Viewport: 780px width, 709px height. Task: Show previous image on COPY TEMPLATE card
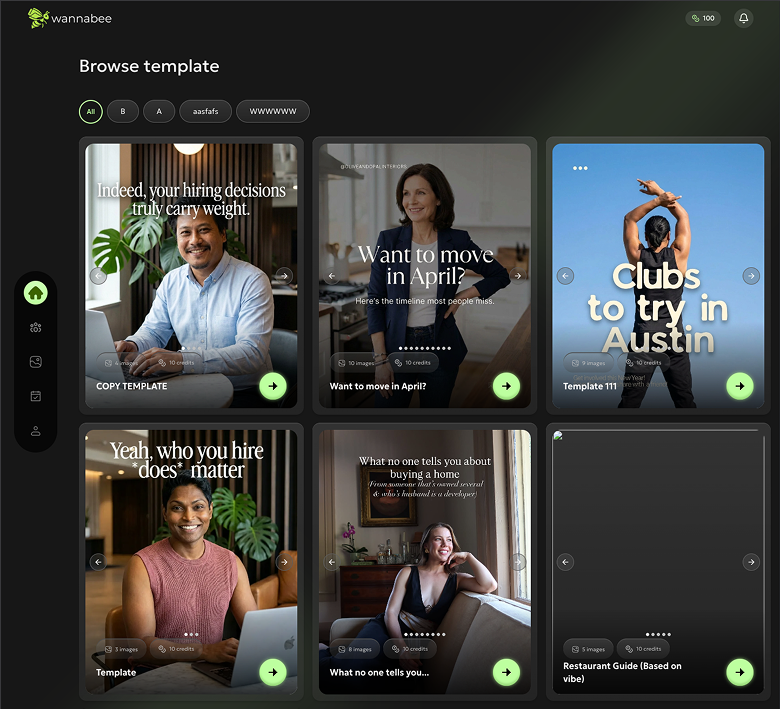[98, 276]
